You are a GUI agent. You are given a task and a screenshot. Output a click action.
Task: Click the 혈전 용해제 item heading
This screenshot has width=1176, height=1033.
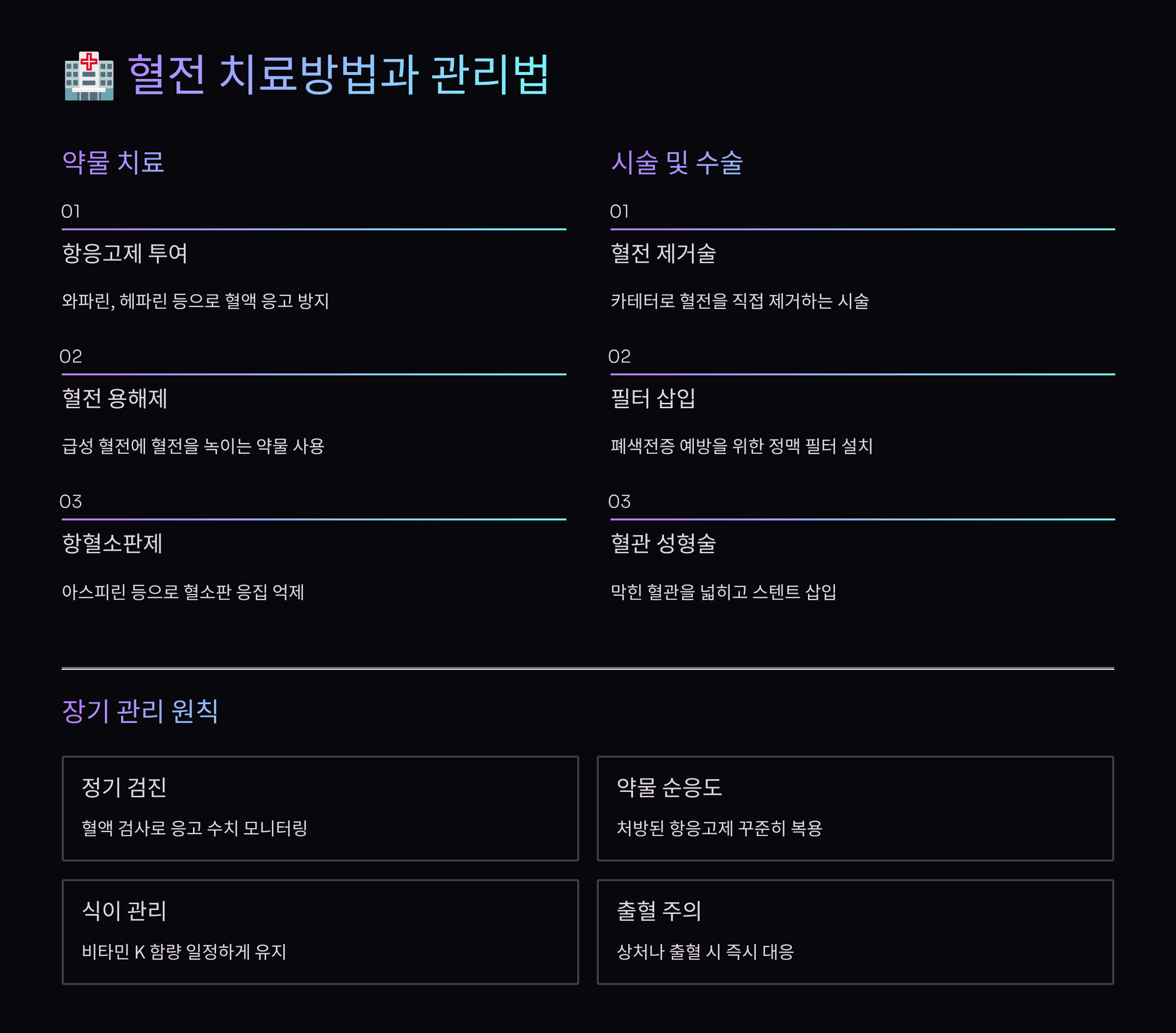115,398
